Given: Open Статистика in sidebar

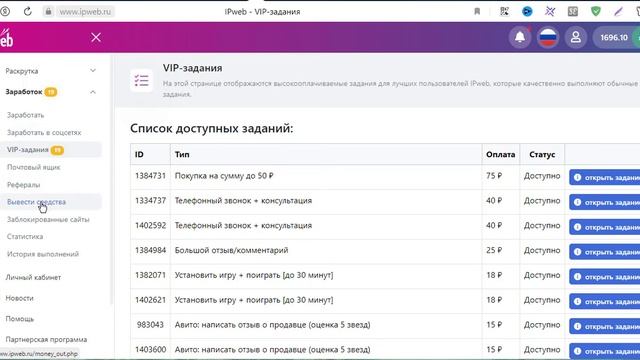Looking at the screenshot, I should (25, 237).
